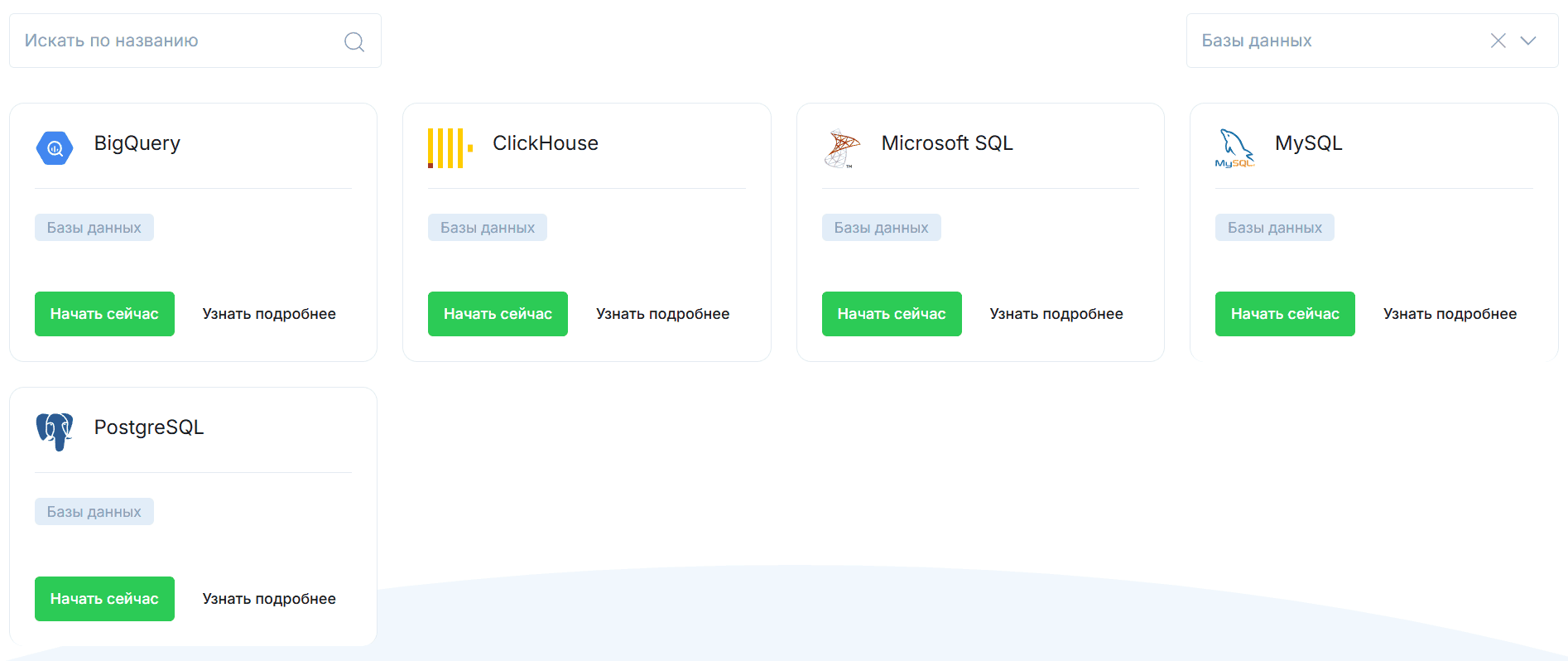Select the Базы данных tag on PostgreSQL card
Image resolution: width=1568 pixels, height=661 pixels.
coord(94,512)
